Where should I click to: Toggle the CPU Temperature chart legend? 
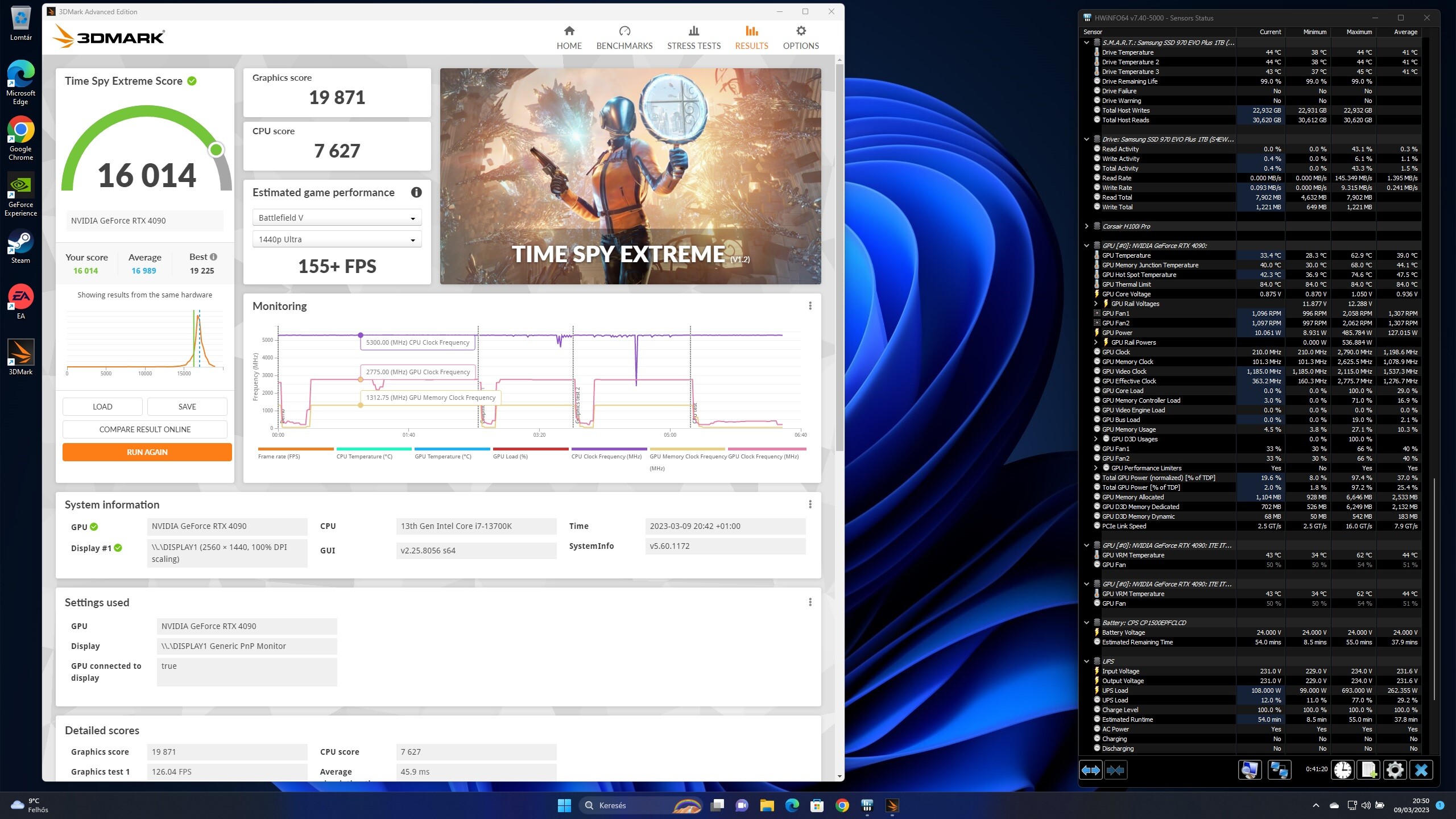[x=374, y=453]
